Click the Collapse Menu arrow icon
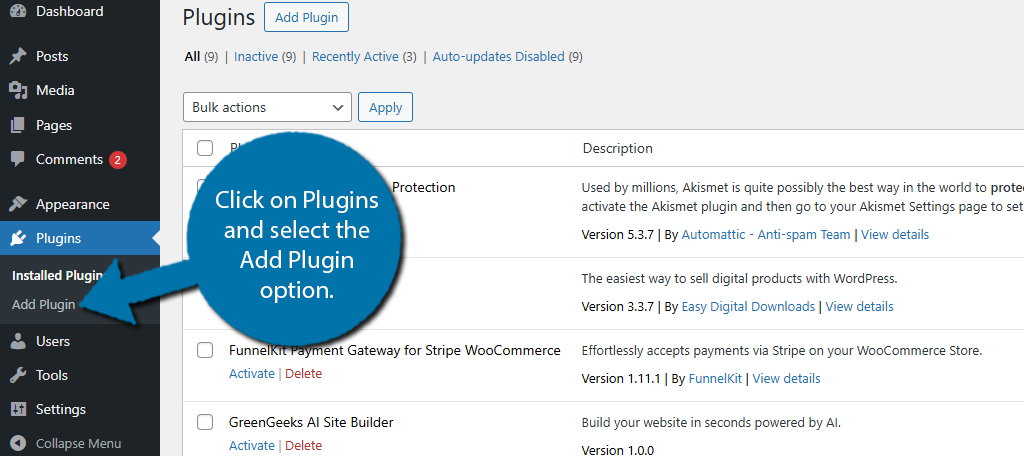1024x456 pixels. tap(18, 444)
